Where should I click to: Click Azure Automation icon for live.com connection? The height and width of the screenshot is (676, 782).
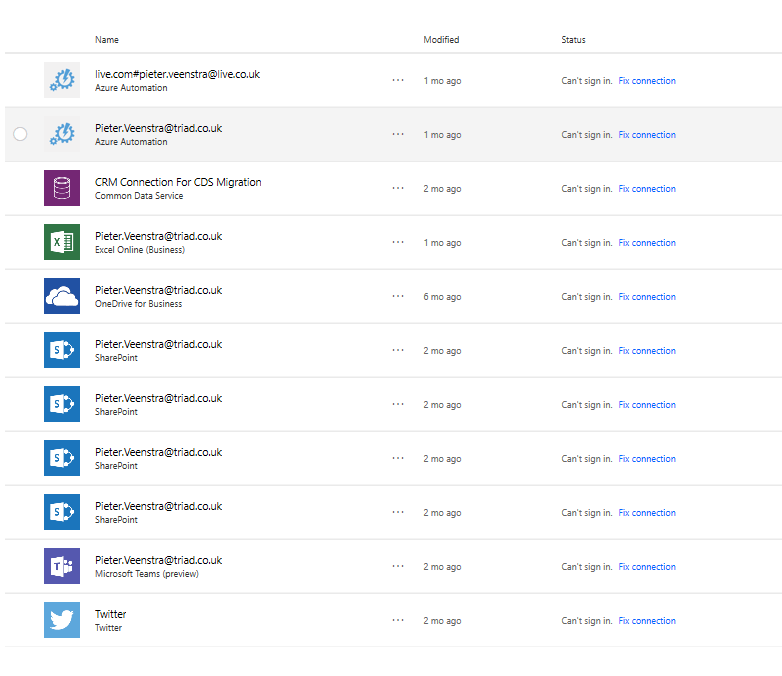coord(62,80)
